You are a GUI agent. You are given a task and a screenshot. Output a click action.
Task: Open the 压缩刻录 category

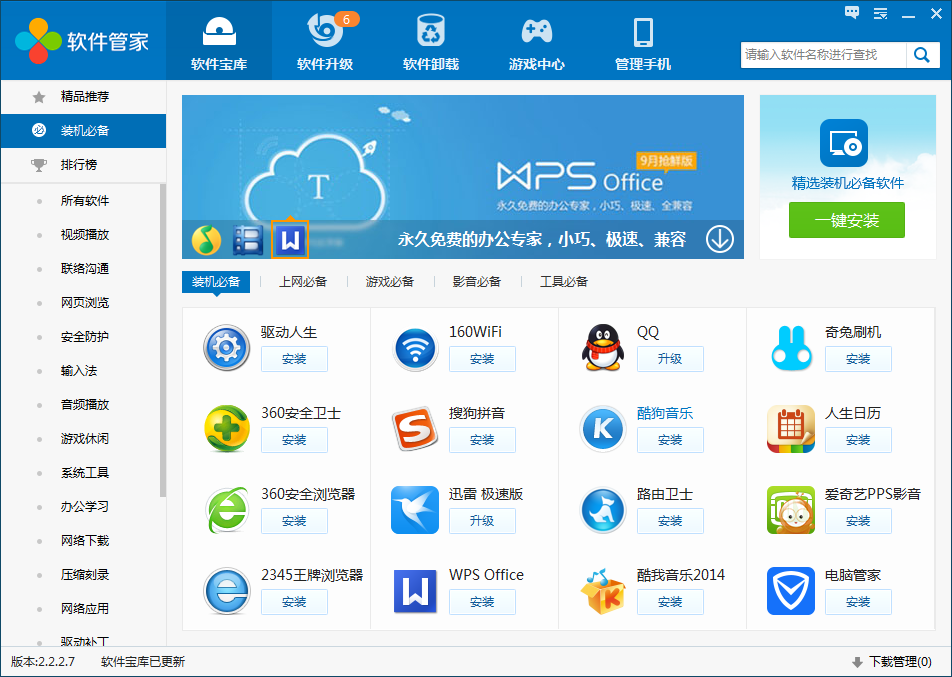click(x=84, y=574)
